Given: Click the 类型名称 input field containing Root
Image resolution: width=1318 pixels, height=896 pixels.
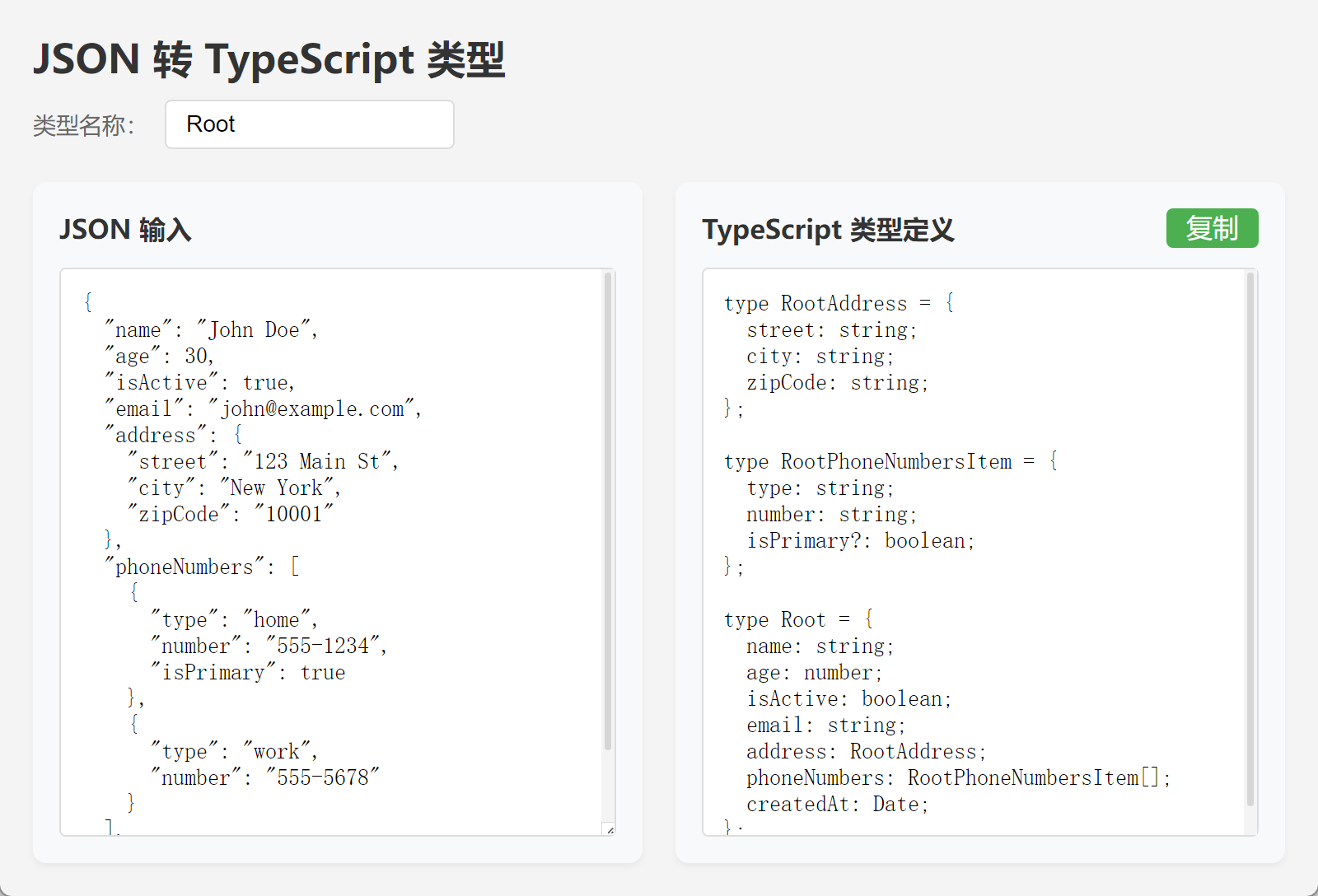Looking at the screenshot, I should [x=309, y=124].
